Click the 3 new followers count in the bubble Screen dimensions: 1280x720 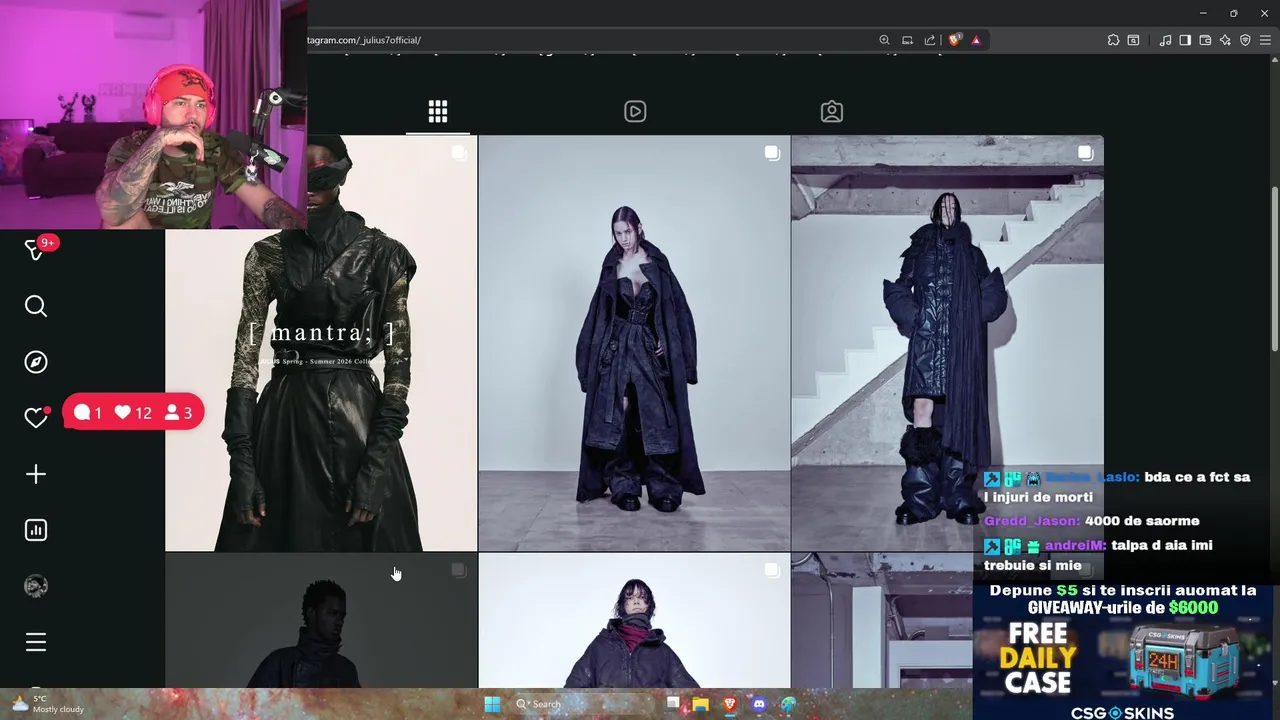tap(178, 412)
